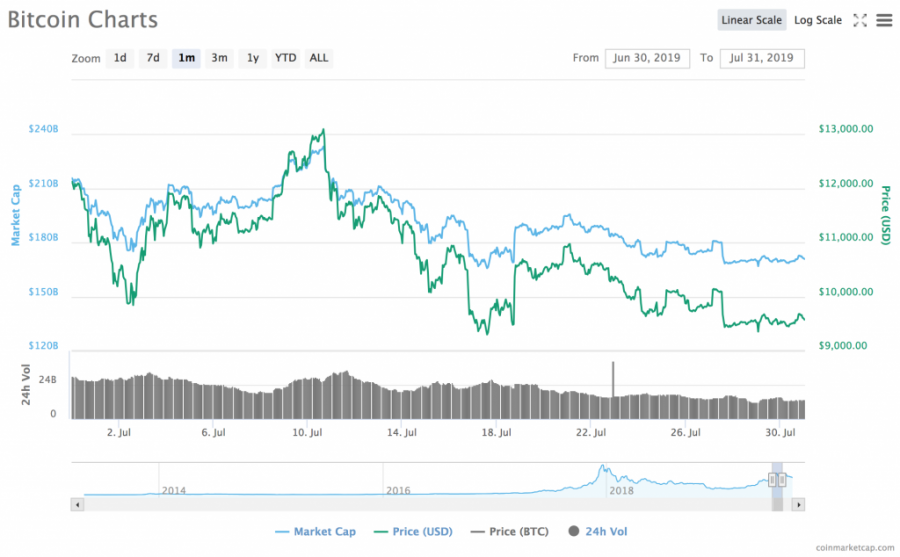Grab the left navigator range handle
Viewport: 900px width, 557px height.
tap(773, 479)
